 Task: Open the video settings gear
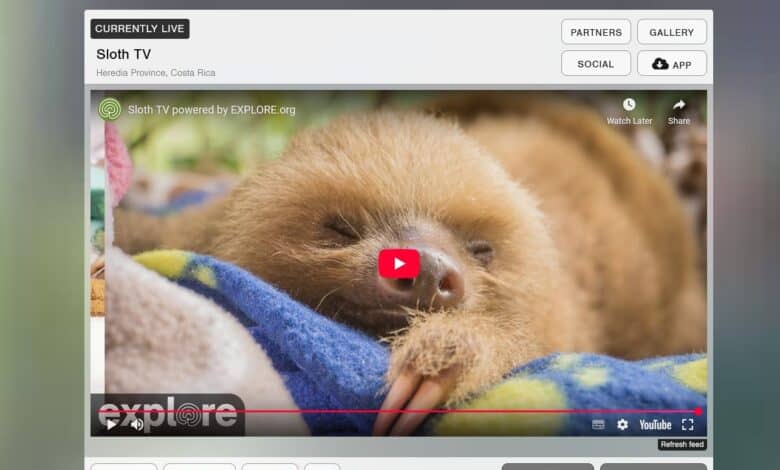[622, 424]
